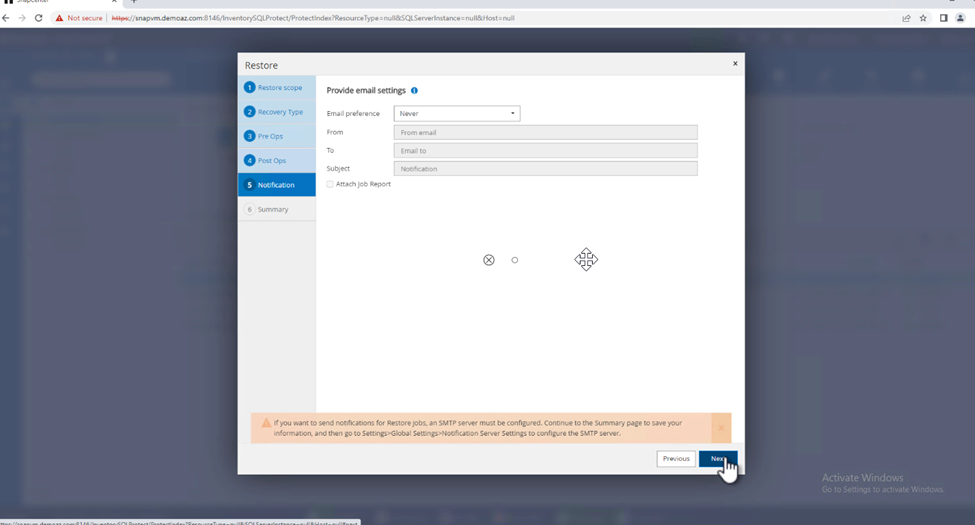Open the Post Ops step

pos(277,160)
